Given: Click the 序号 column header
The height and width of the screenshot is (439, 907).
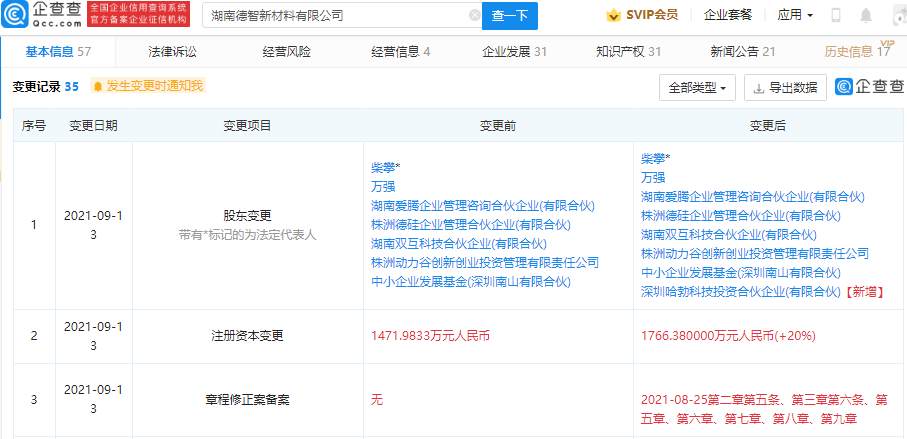Looking at the screenshot, I should pos(34,126).
